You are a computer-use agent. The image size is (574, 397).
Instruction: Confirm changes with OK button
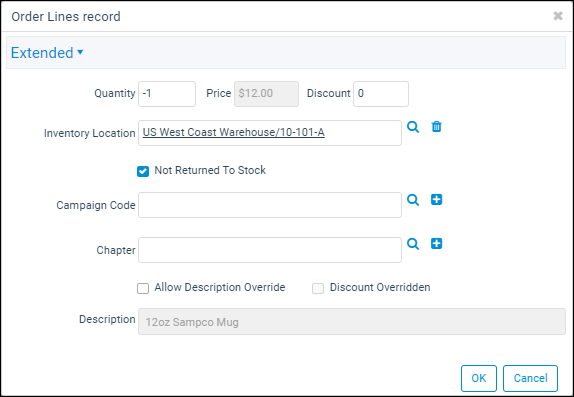point(479,378)
